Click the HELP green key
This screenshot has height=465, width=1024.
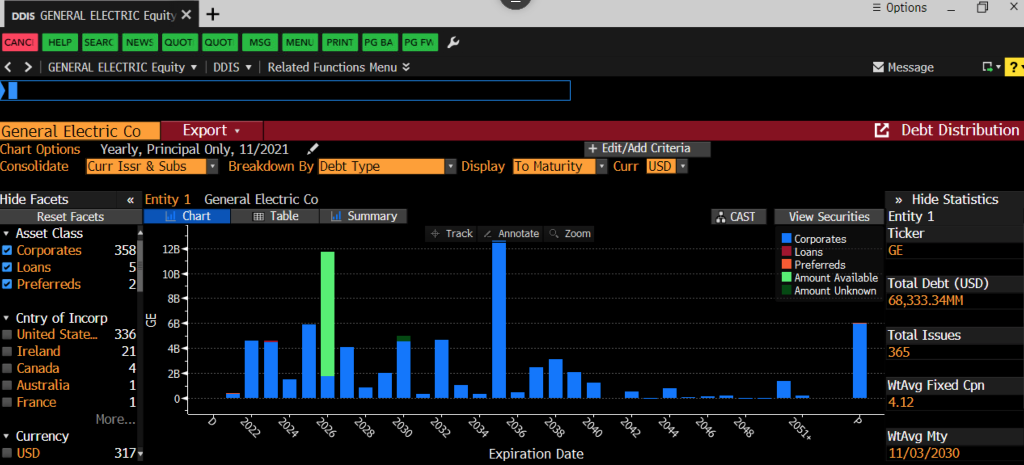[59, 42]
